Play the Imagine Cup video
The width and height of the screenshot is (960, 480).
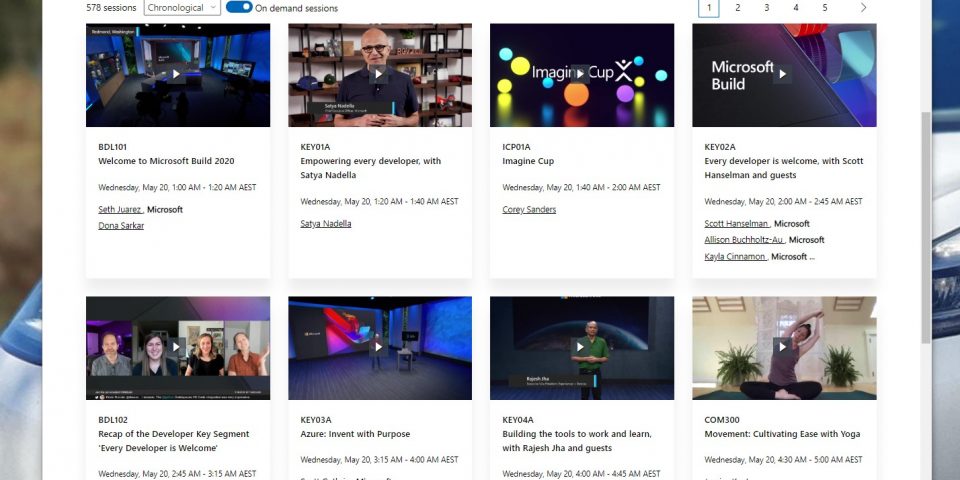pos(580,74)
